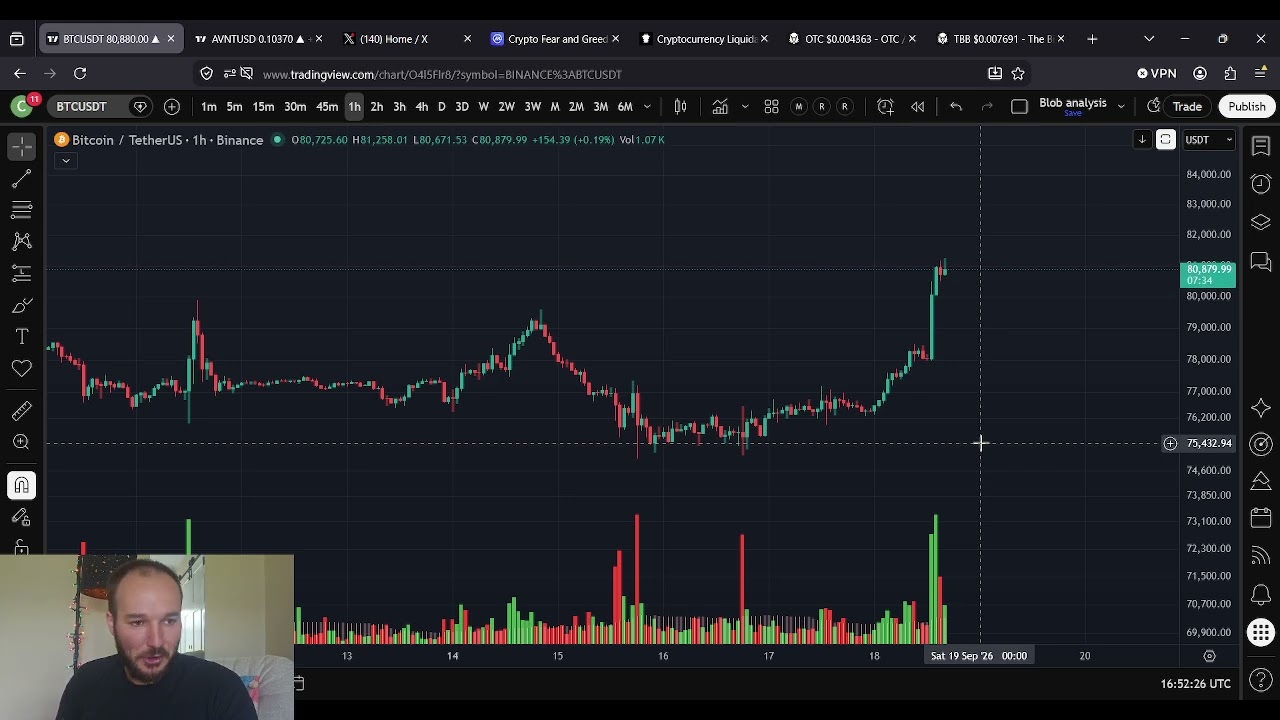1280x720 pixels.
Task: Switch to the 6M timeframe
Action: click(625, 106)
